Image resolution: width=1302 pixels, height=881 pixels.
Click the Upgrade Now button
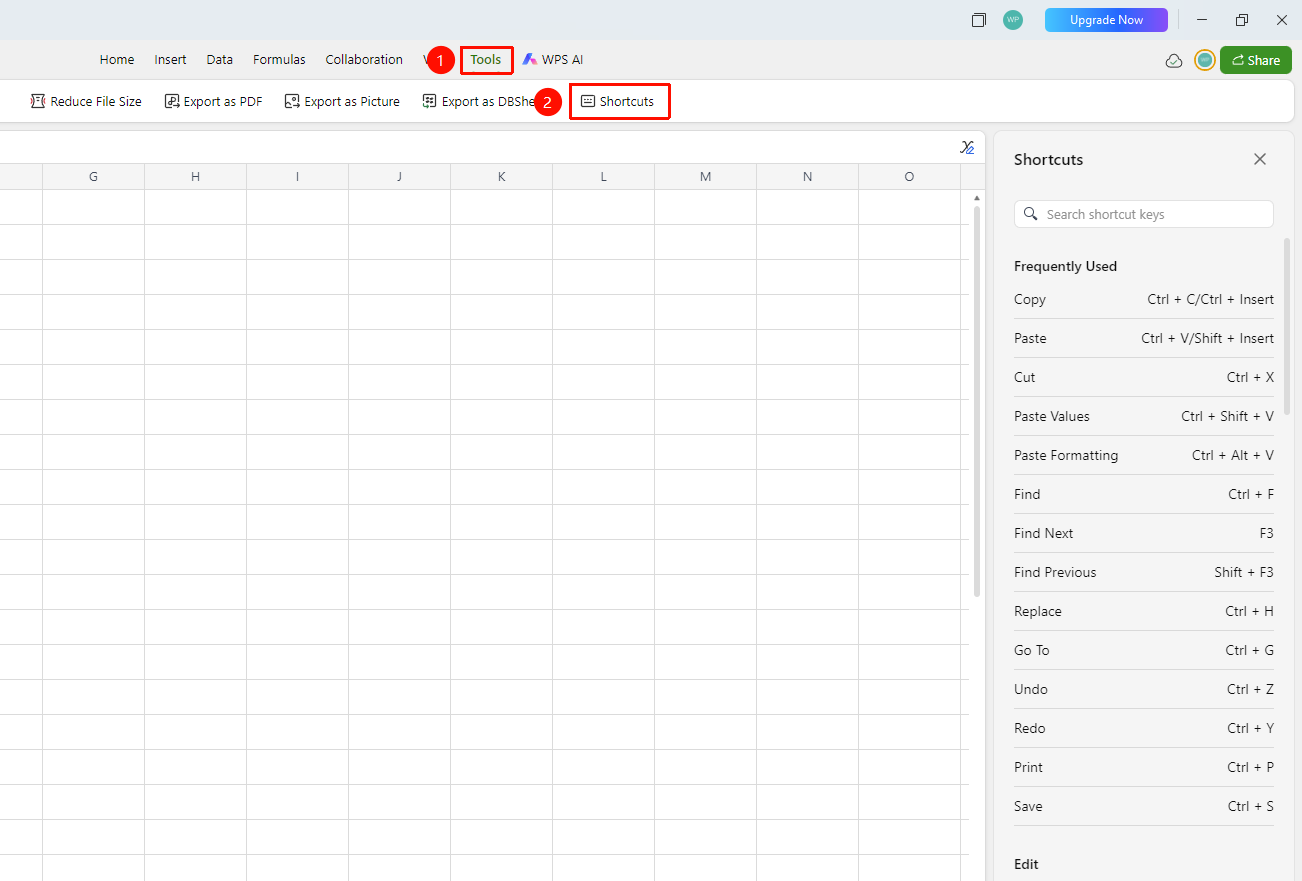click(1106, 20)
